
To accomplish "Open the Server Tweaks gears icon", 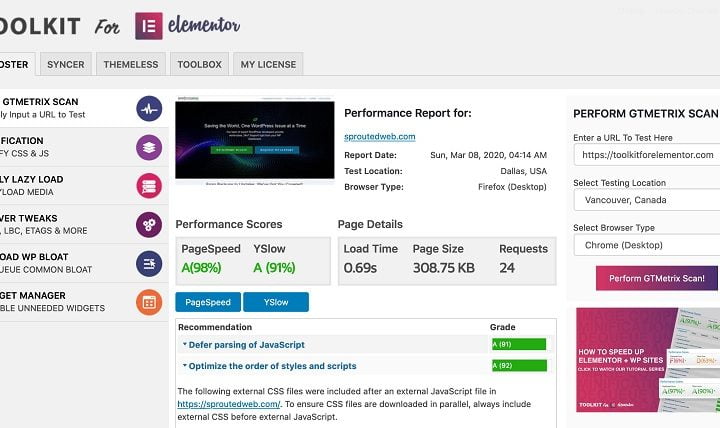I will [149, 225].
